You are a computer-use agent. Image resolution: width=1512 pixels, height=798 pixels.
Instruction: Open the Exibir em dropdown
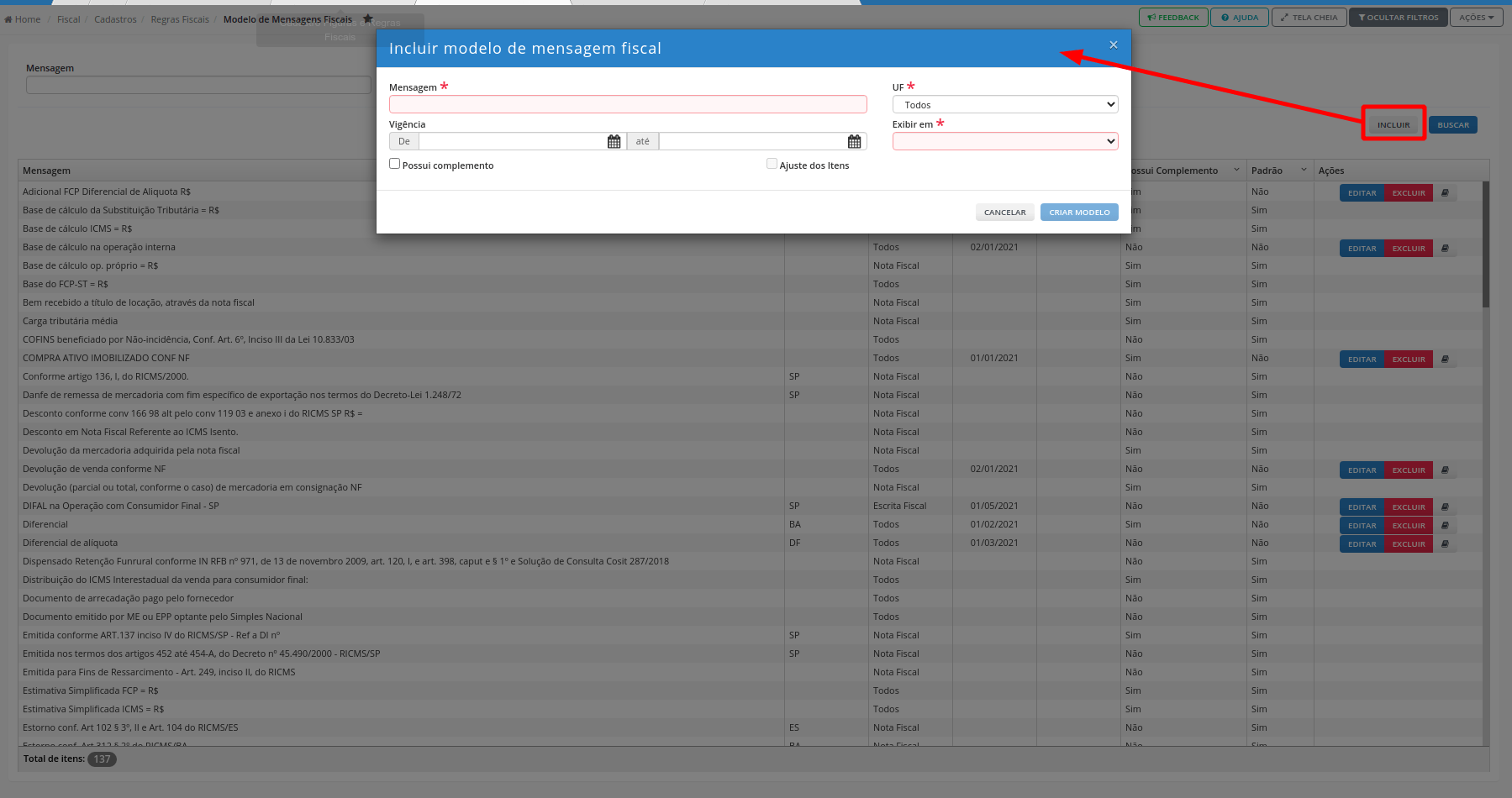(x=1005, y=141)
